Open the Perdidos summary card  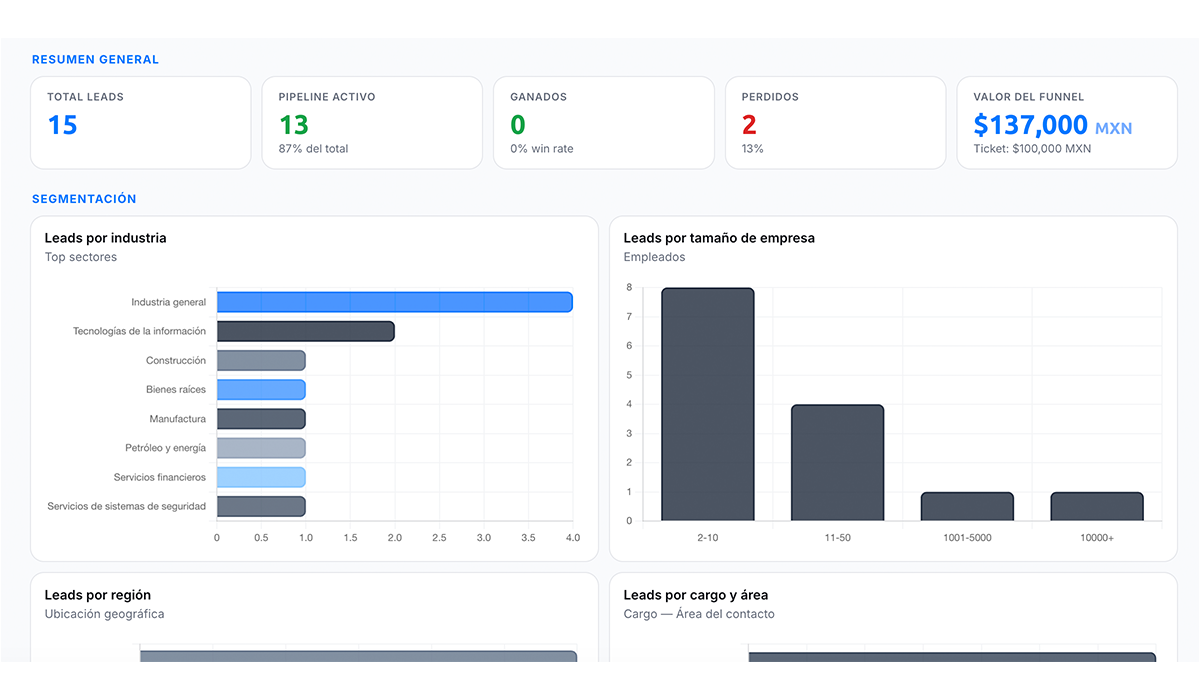[x=835, y=123]
